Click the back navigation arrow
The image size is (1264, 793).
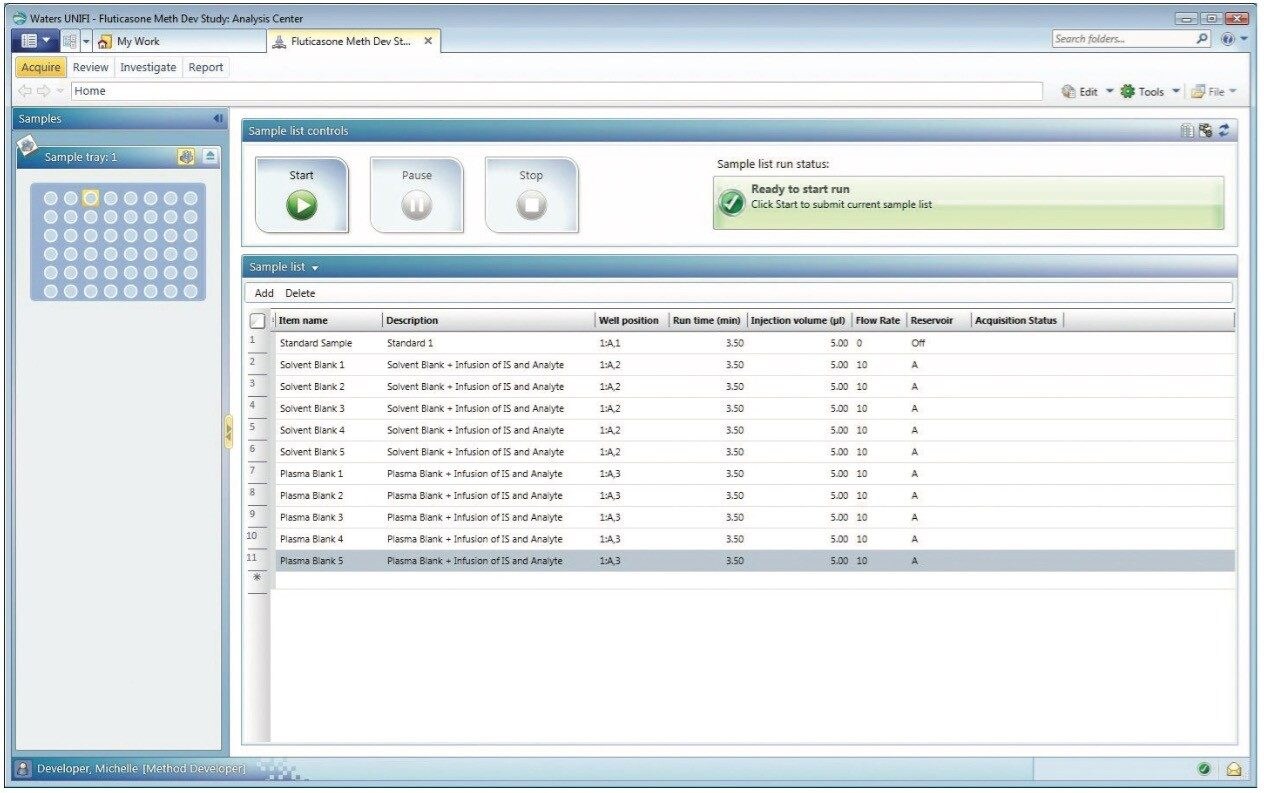tap(26, 91)
